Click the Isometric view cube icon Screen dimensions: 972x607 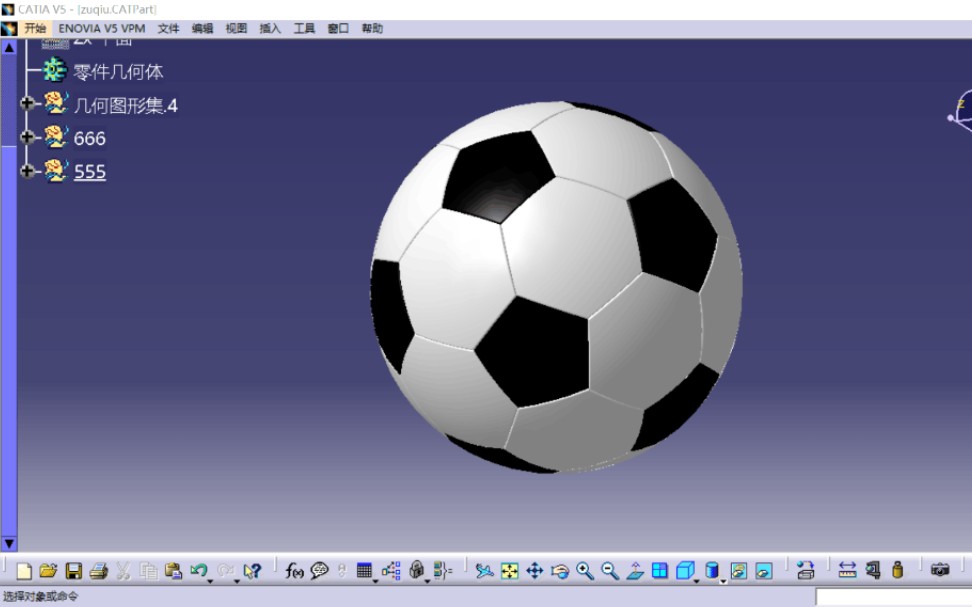tap(685, 570)
